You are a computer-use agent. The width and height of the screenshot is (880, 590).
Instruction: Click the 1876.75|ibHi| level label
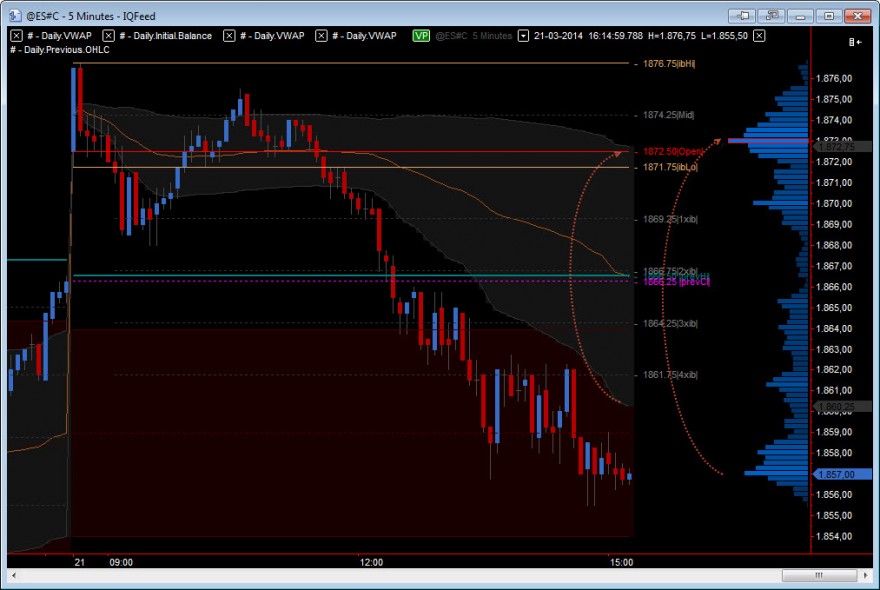[668, 63]
